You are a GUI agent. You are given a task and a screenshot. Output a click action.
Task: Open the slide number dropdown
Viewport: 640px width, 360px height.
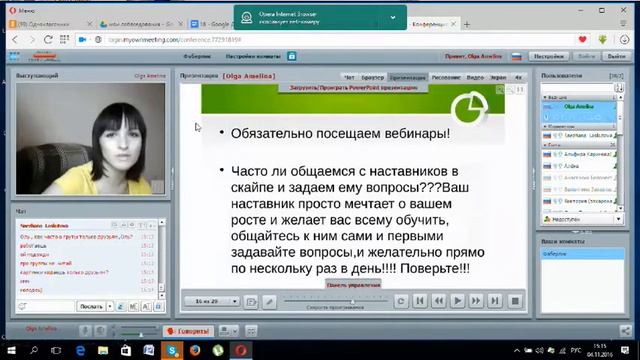(x=211, y=301)
